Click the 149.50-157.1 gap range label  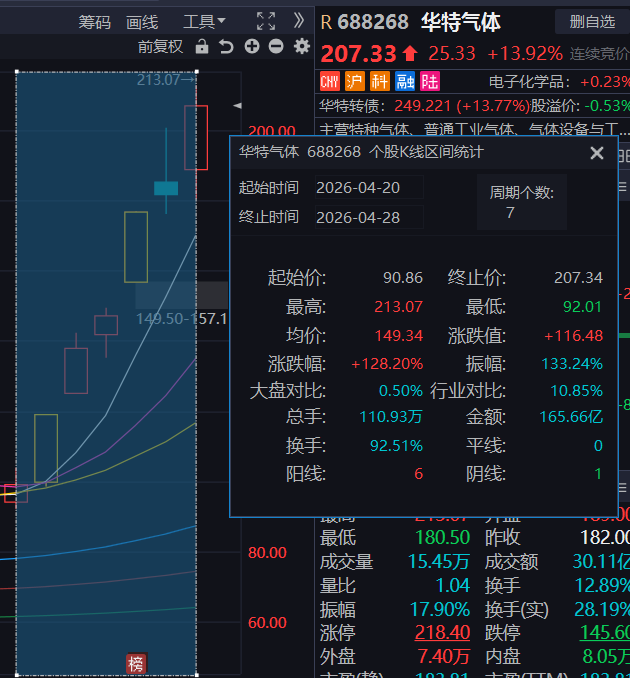[182, 319]
